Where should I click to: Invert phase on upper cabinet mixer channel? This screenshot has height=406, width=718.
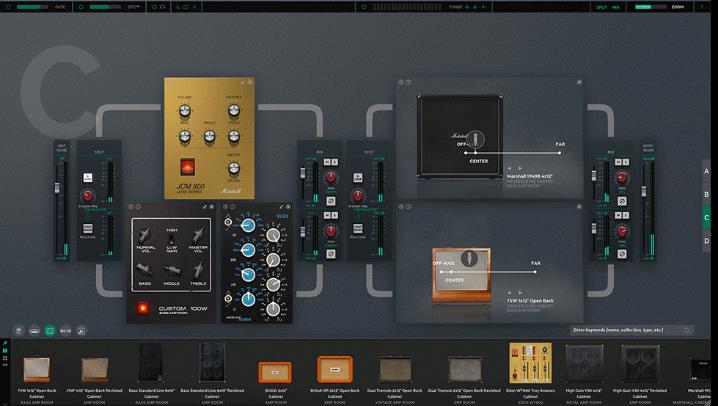[x=622, y=201]
